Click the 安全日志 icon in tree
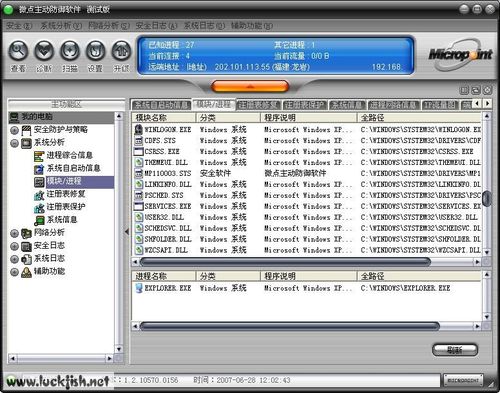Image resolution: width=500 pixels, height=393 pixels. coord(26,246)
